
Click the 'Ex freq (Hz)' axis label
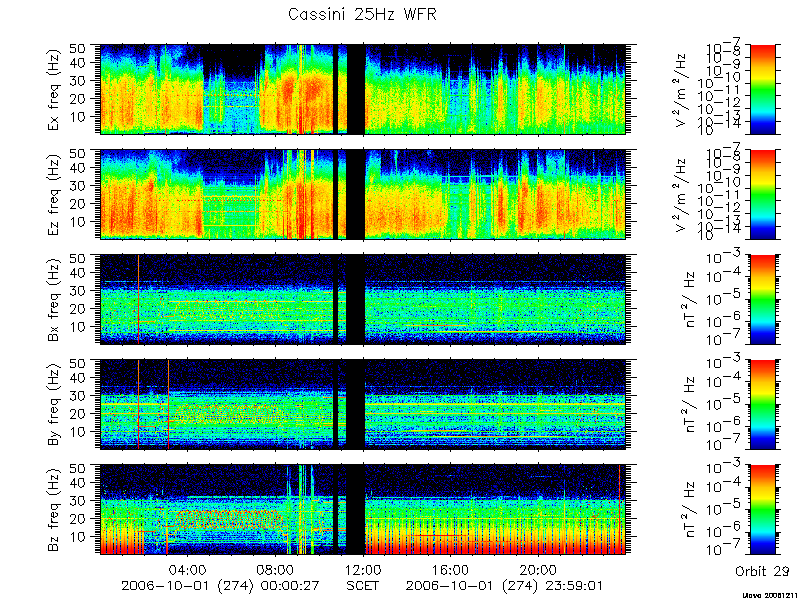point(55,89)
